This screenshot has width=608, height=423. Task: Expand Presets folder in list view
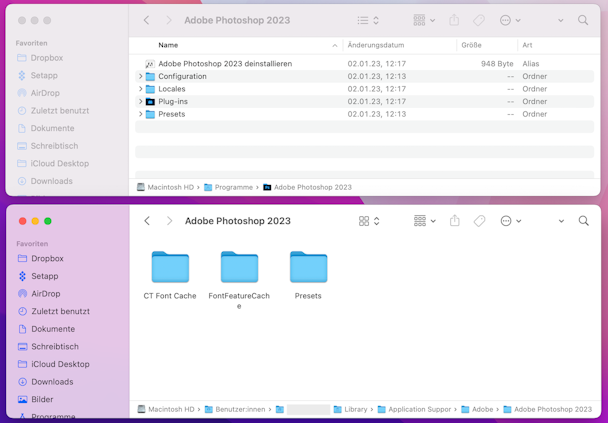(140, 114)
